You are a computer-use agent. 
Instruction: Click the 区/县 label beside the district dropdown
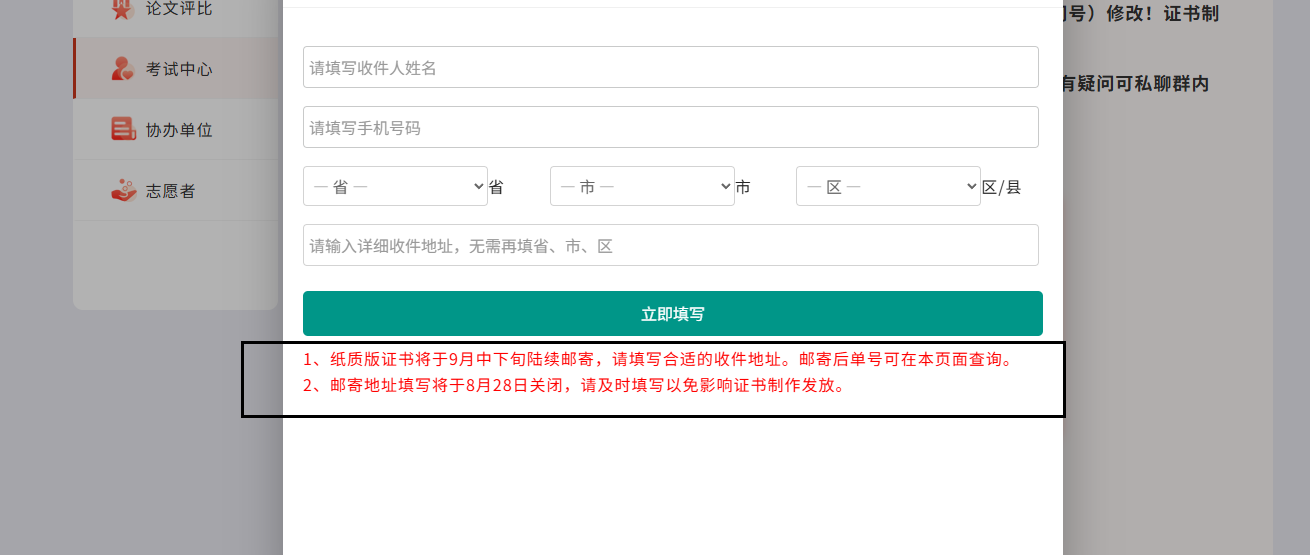click(x=1001, y=187)
